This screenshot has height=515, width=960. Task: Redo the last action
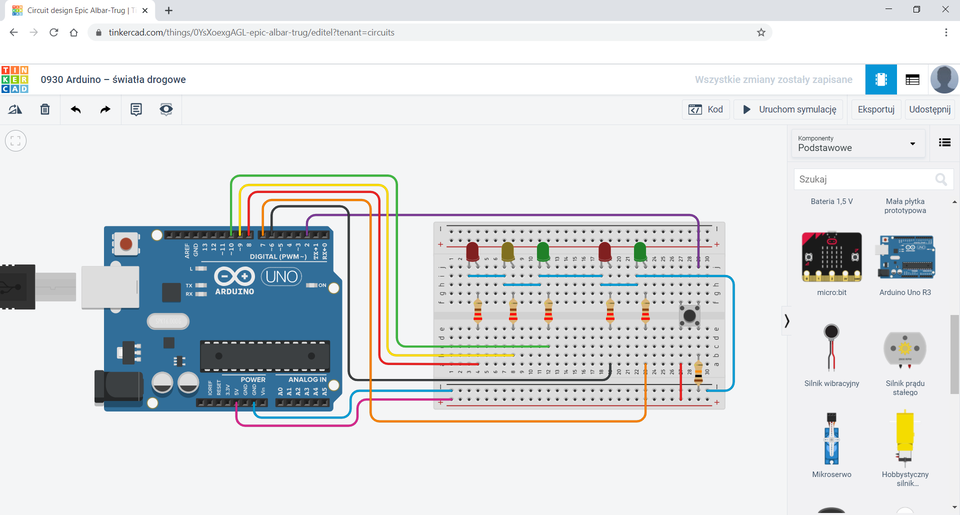pos(105,110)
